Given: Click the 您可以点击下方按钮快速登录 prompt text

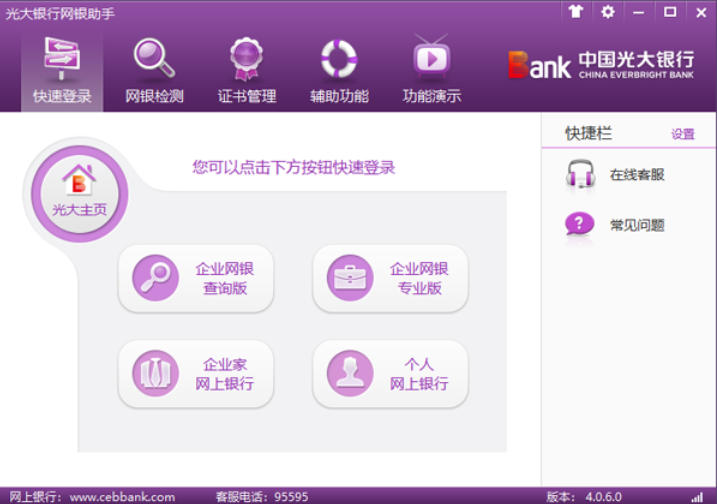Looking at the screenshot, I should click(x=294, y=167).
